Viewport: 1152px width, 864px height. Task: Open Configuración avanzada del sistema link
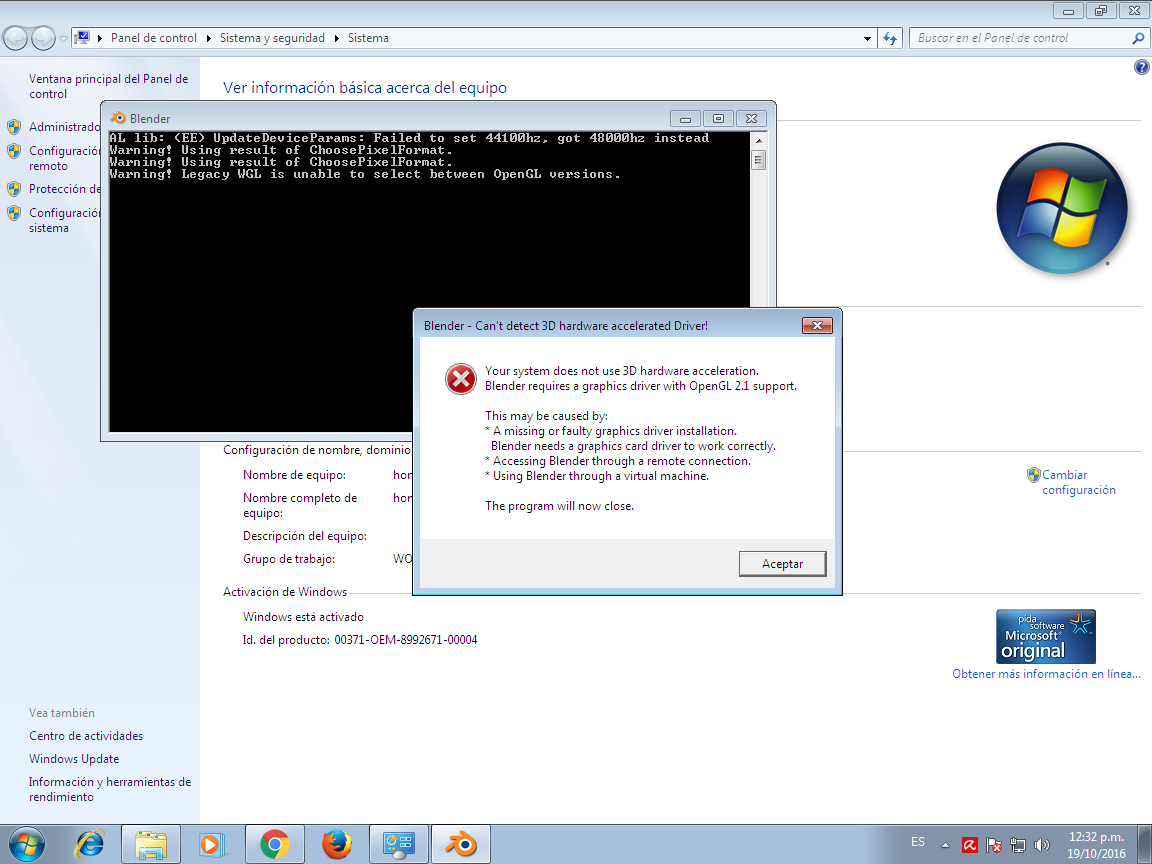coord(64,220)
